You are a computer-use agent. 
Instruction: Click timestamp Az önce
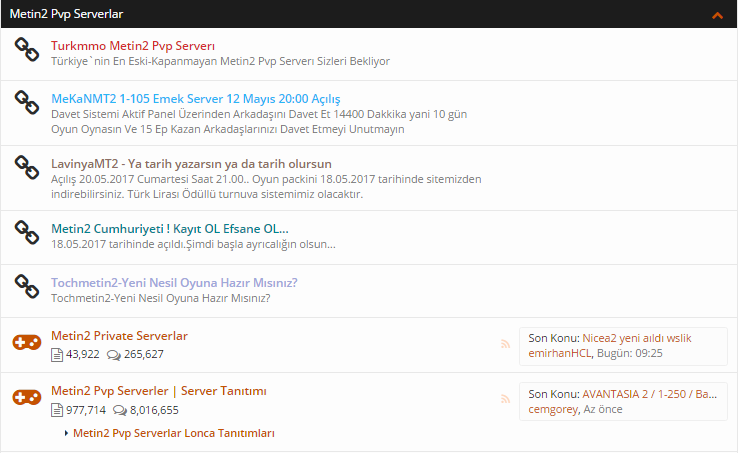click(x=603, y=409)
